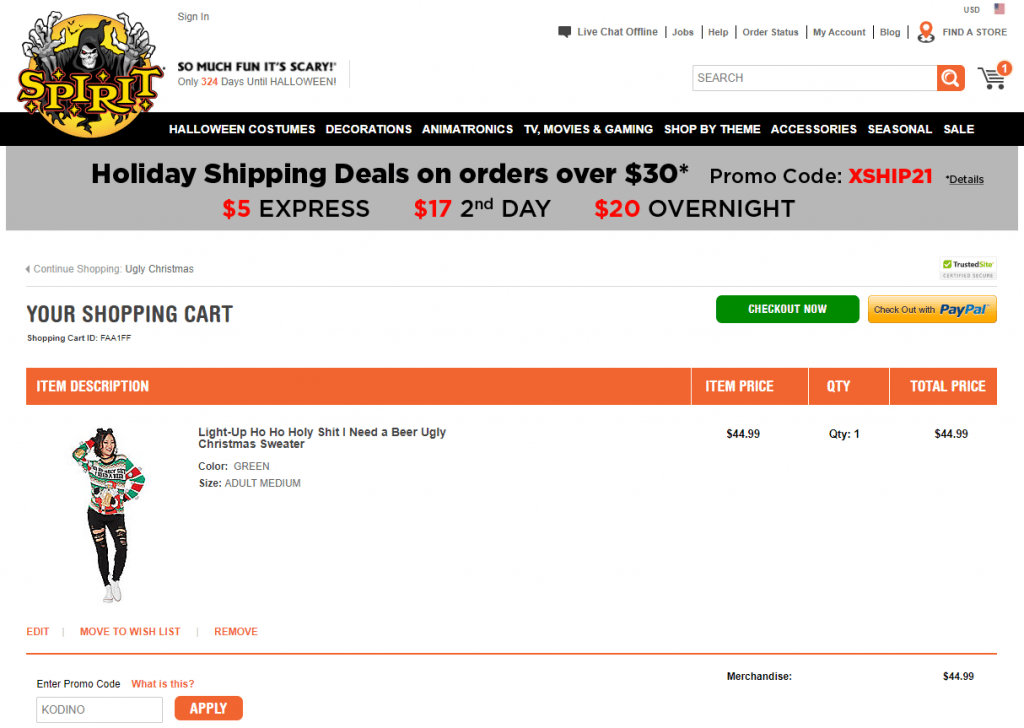Open the SEASONAL menu

pyautogui.click(x=899, y=129)
